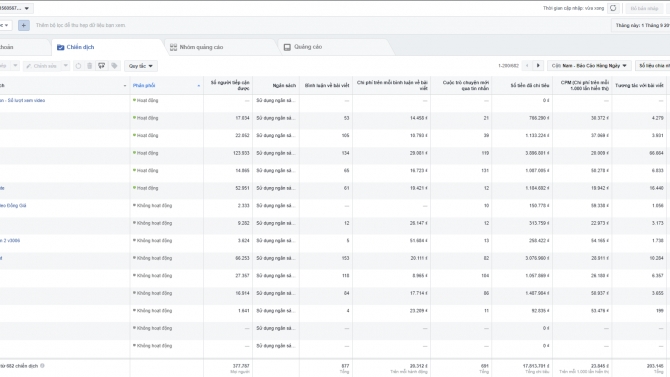Click the refresh icon beside update time
This screenshot has height=377, width=670.
(x=613, y=8)
